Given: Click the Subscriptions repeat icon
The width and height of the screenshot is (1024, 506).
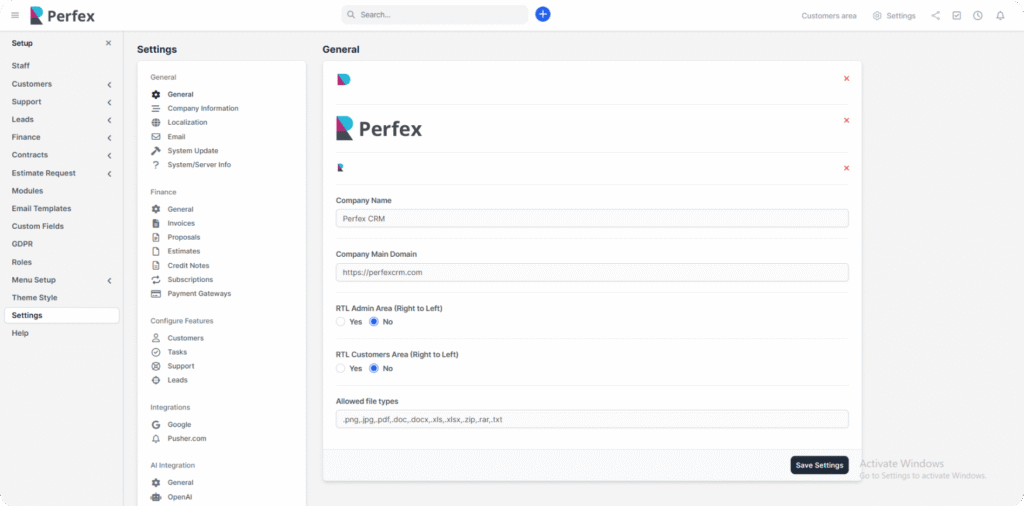Looking at the screenshot, I should point(155,279).
